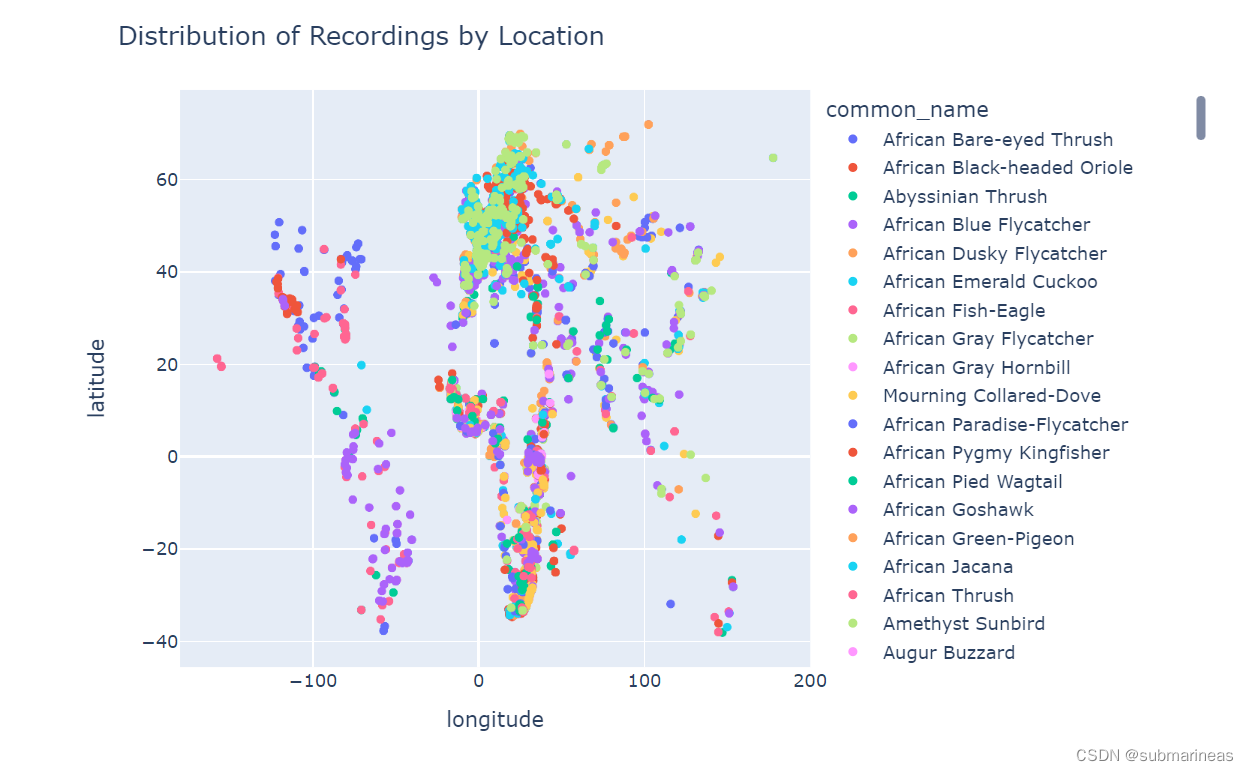Screen dimensions: 1249x771
Task: Toggle Mourning Collared-Dove legend entry
Action: [973, 396]
